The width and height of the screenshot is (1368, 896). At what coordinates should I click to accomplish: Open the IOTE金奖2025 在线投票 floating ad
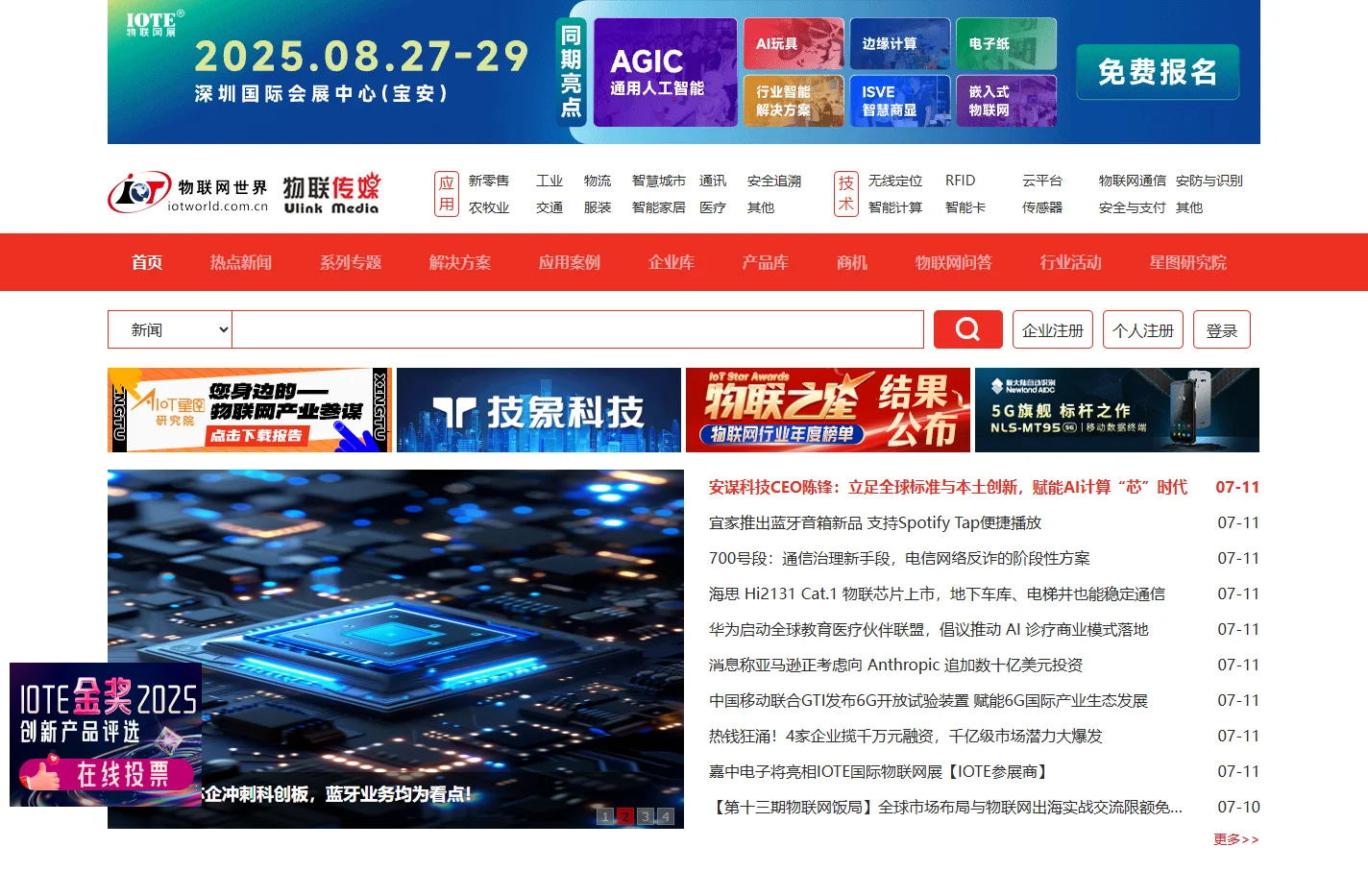pos(106,735)
